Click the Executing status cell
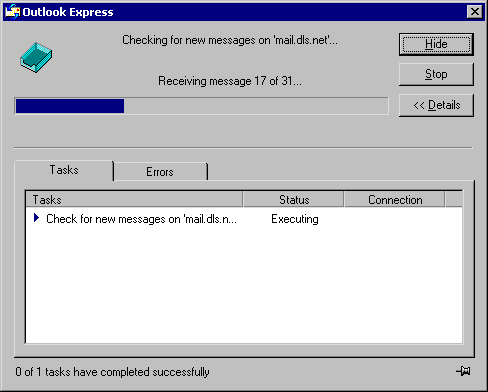This screenshot has height=392, width=488. tap(295, 219)
